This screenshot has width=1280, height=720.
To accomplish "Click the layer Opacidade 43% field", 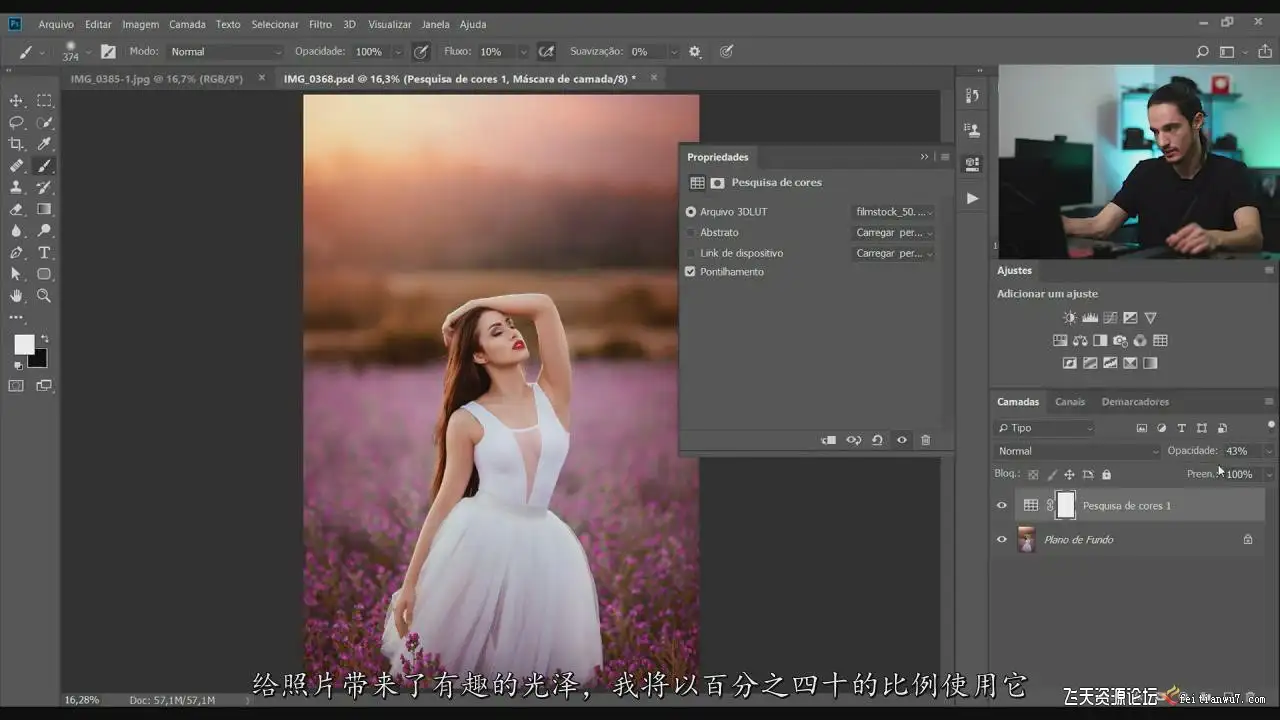I will click(1241, 451).
